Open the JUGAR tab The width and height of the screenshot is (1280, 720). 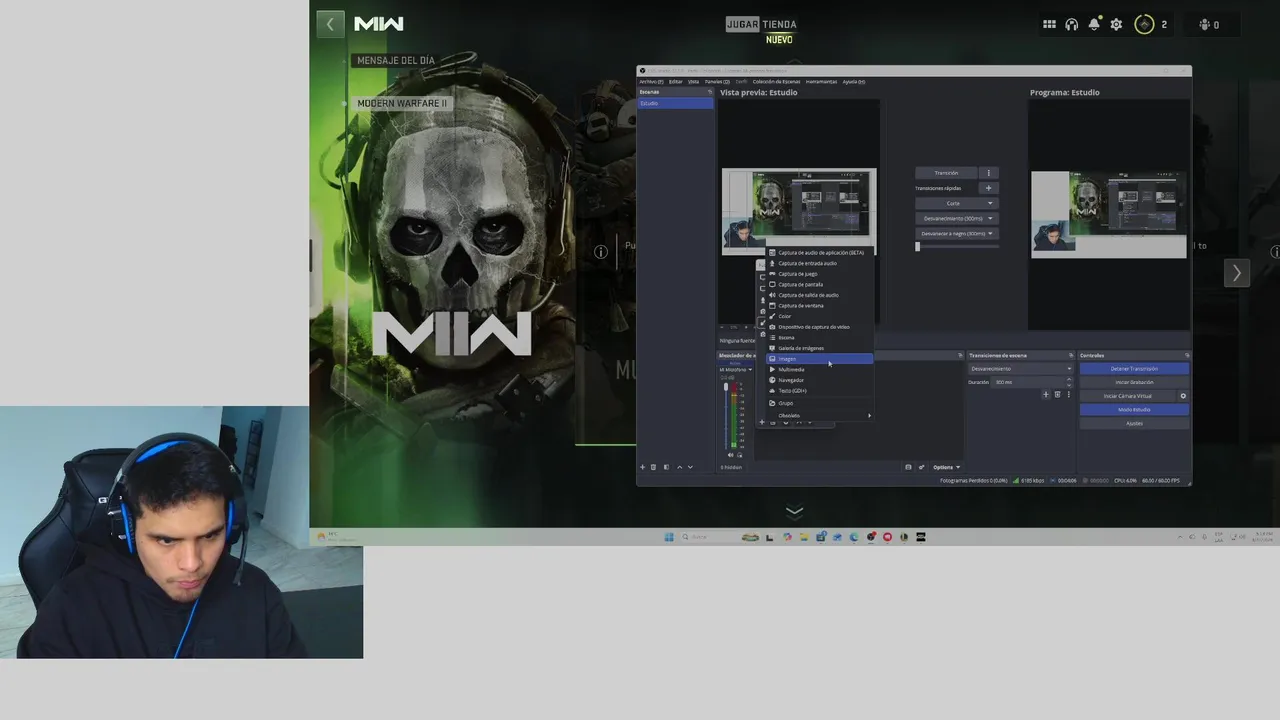742,24
